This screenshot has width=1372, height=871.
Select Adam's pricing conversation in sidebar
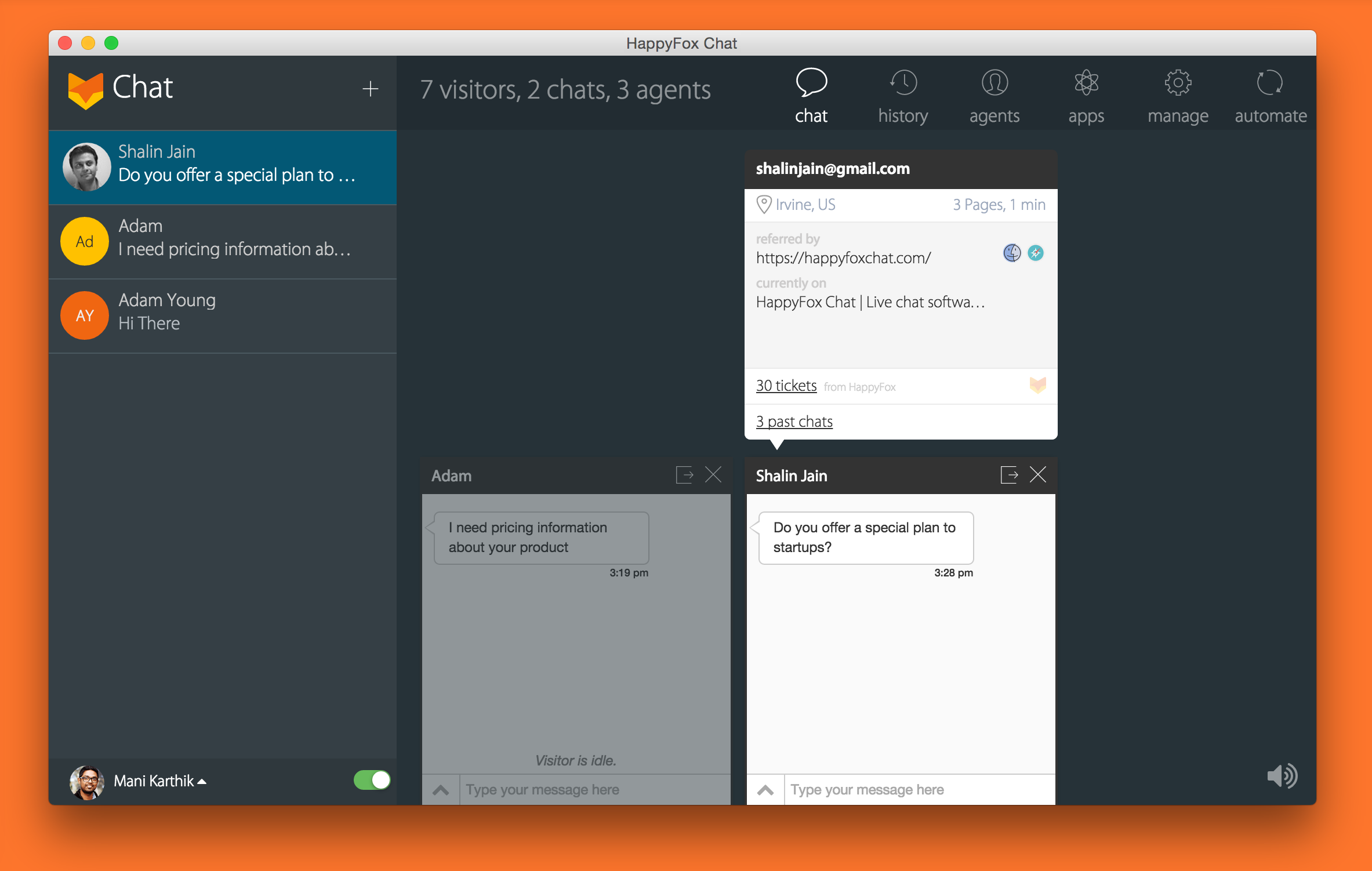click(223, 241)
